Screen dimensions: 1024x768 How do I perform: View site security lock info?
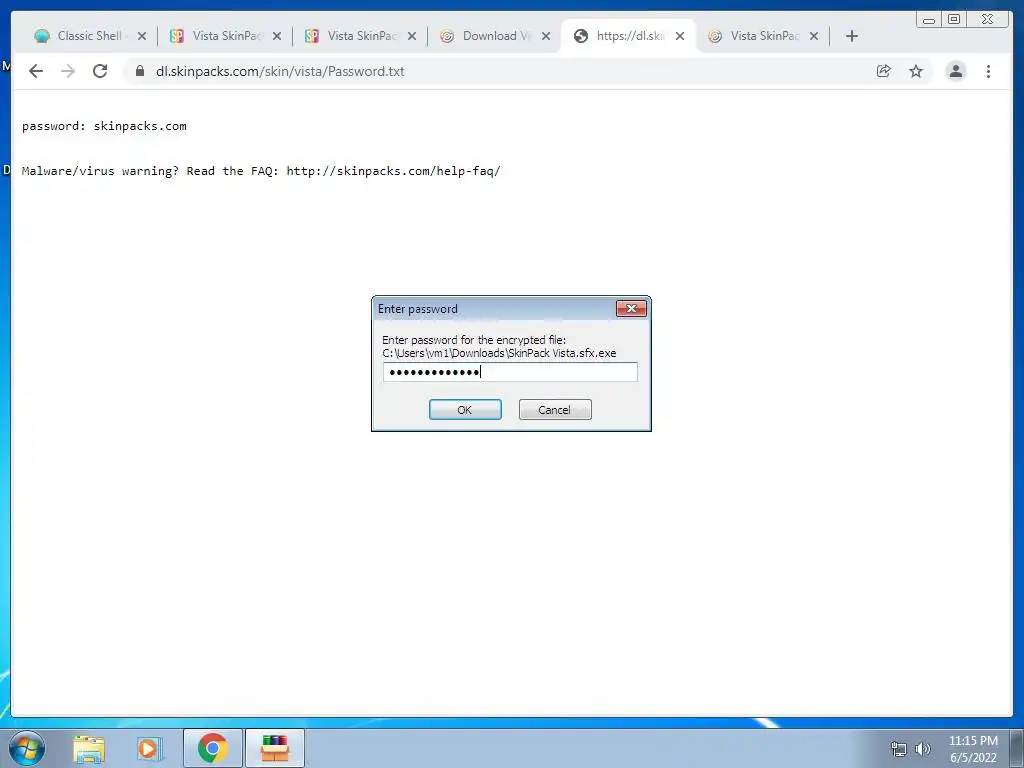pos(140,71)
